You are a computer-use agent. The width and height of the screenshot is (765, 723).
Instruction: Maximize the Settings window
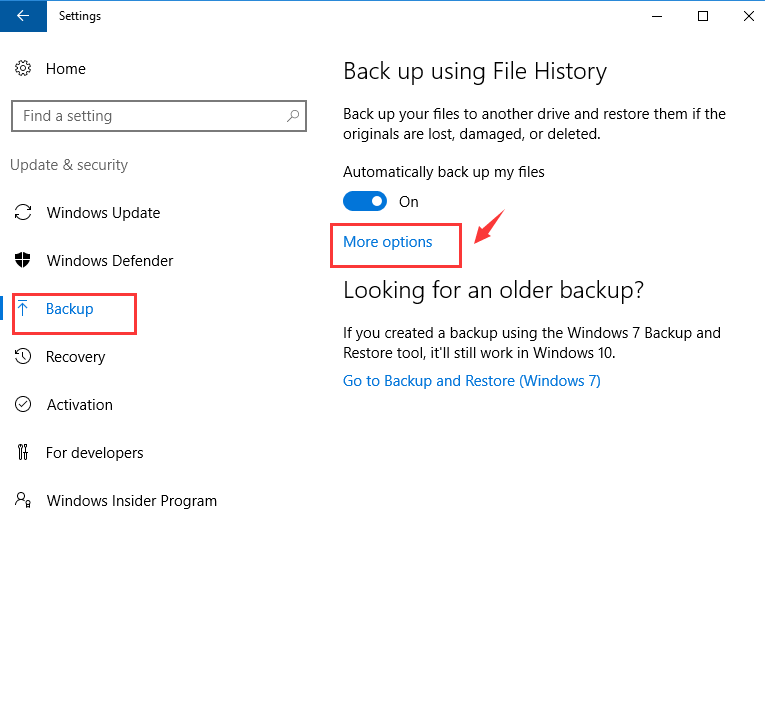tap(703, 16)
